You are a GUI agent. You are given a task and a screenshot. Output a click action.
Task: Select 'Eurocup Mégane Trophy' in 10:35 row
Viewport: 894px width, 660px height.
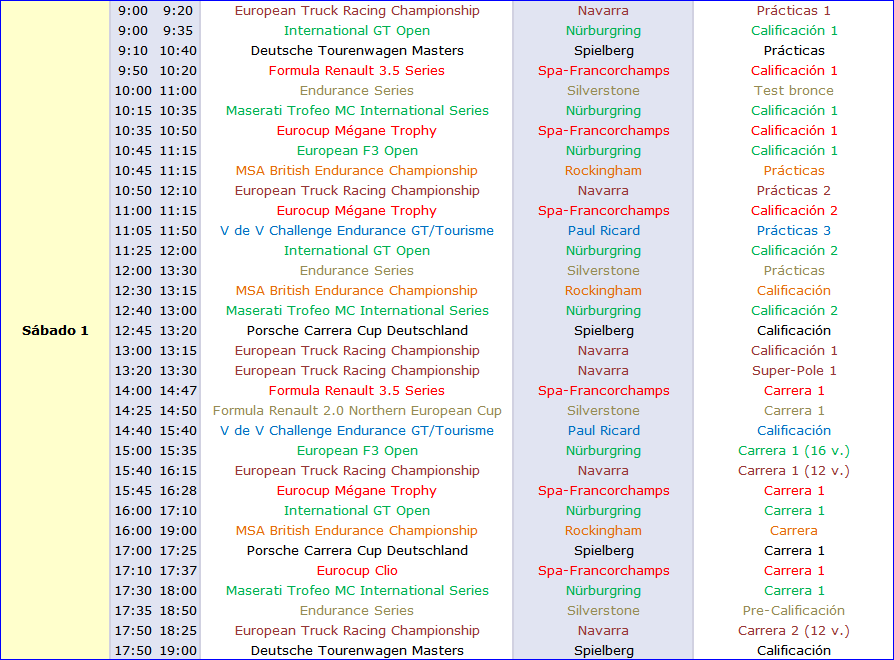tap(357, 131)
